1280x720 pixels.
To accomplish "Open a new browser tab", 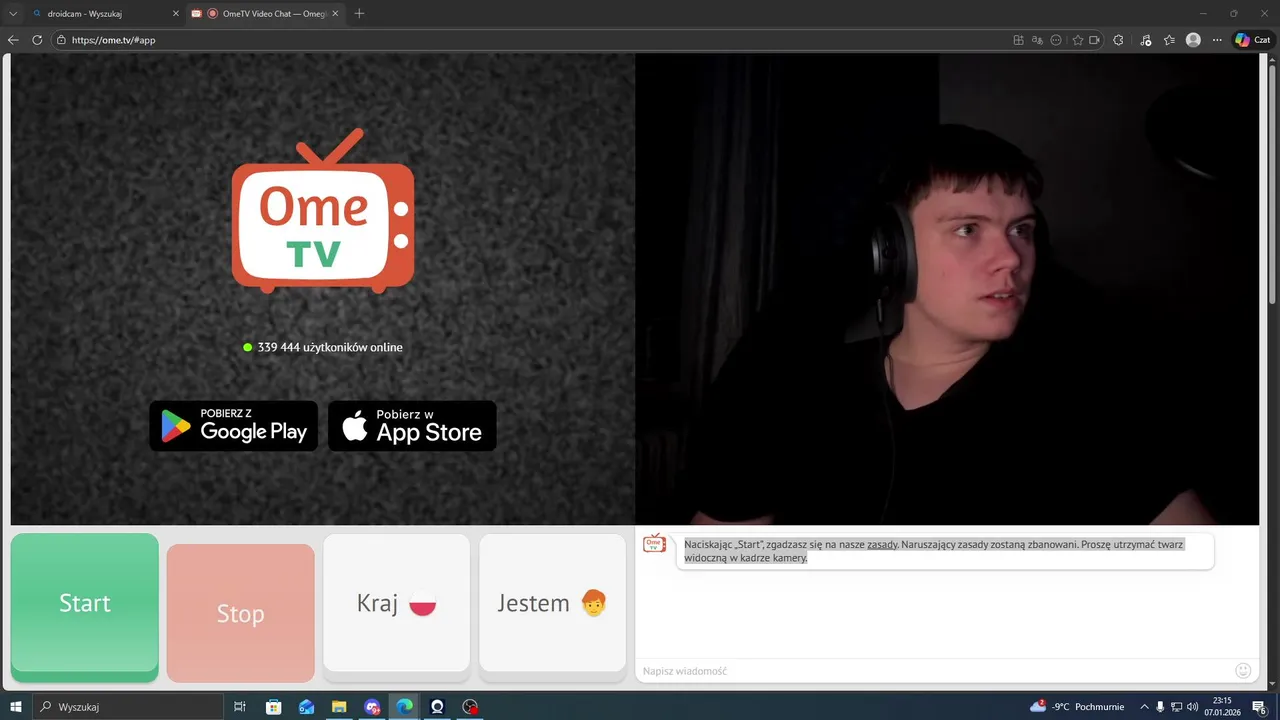I will pyautogui.click(x=360, y=13).
